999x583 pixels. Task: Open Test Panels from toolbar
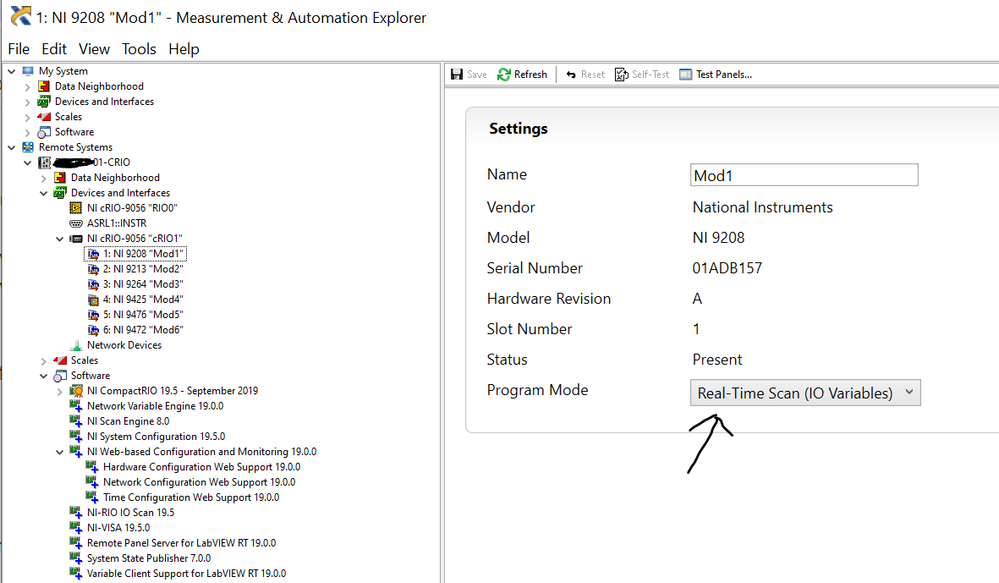coord(686,75)
